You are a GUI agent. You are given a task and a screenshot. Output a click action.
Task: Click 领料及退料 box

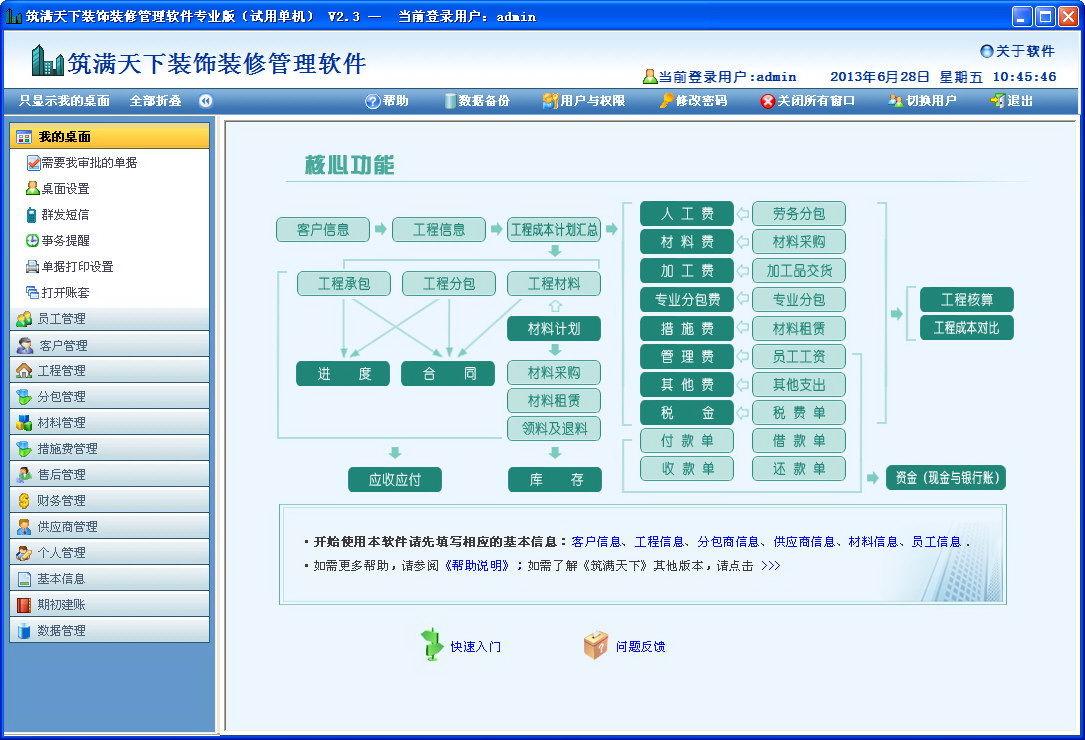554,428
